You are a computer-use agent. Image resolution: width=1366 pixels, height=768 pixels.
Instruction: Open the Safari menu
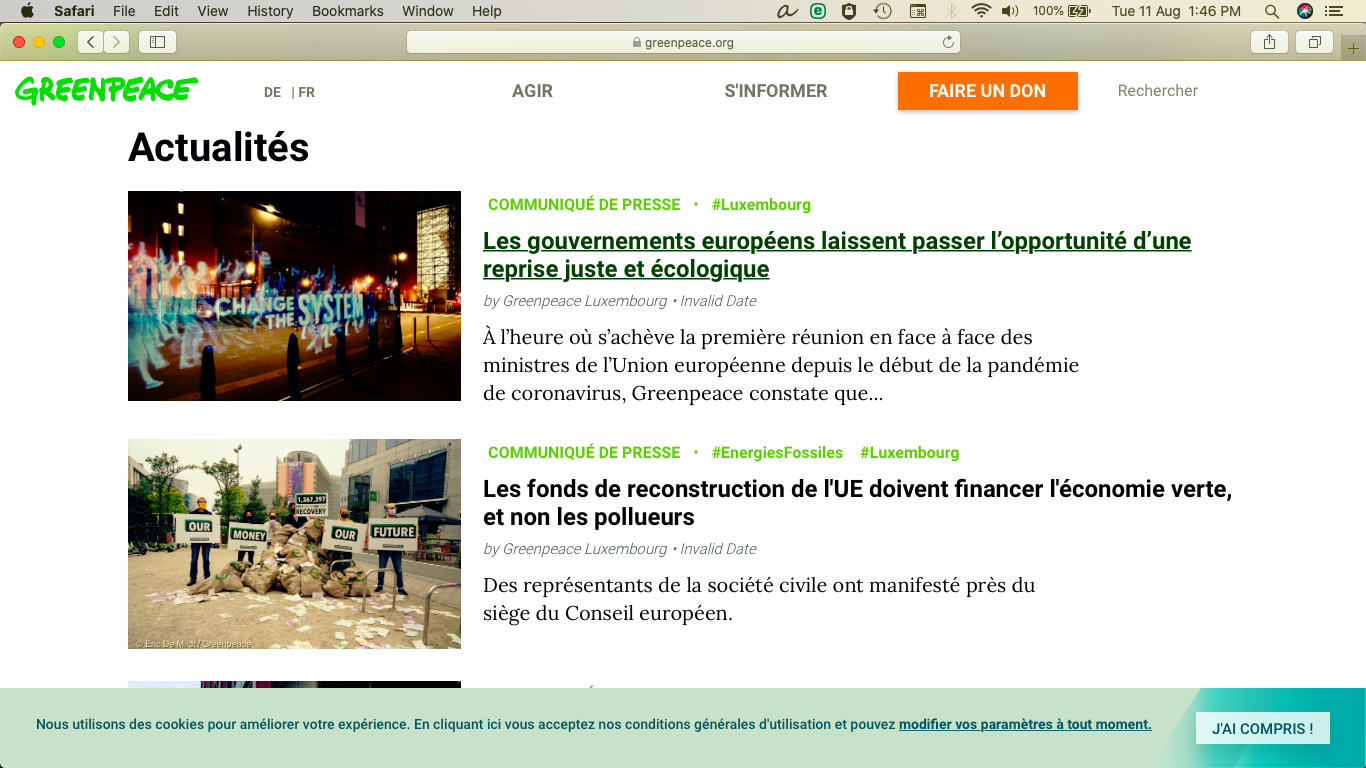click(x=75, y=11)
